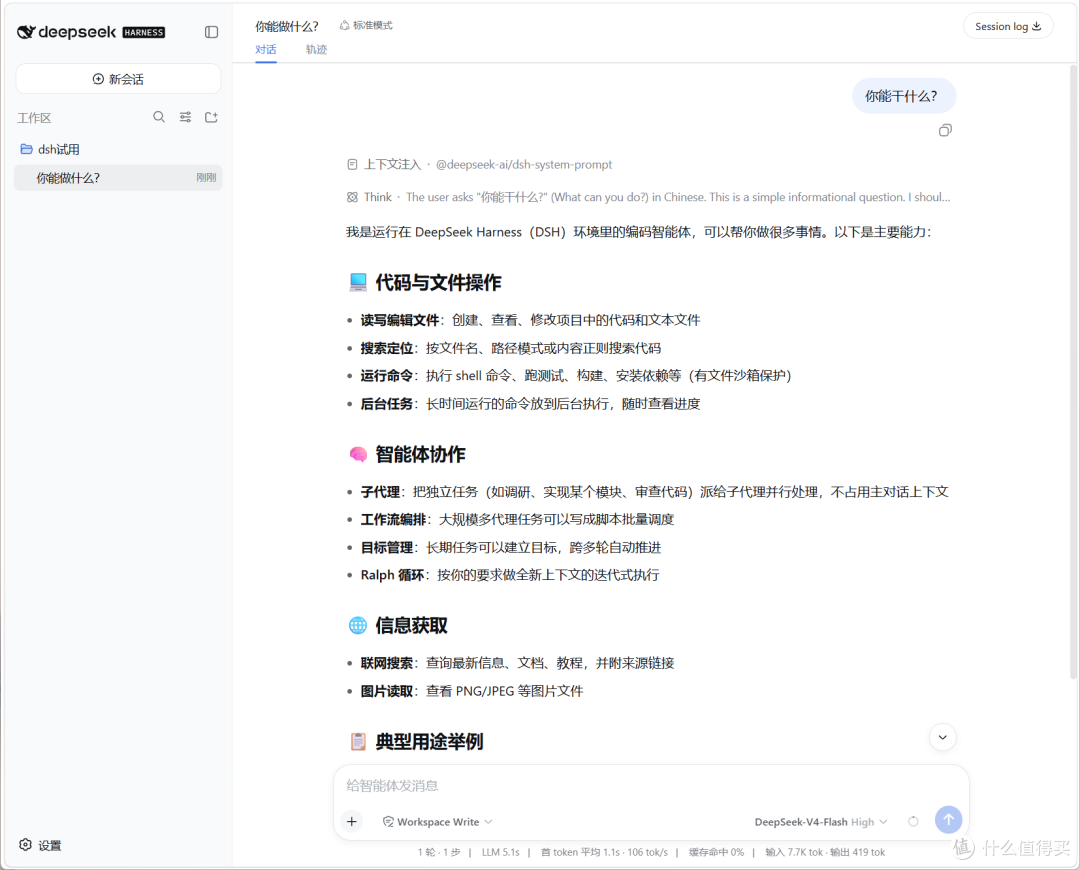Open workspace filter settings icon
The image size is (1080, 870).
click(x=185, y=117)
